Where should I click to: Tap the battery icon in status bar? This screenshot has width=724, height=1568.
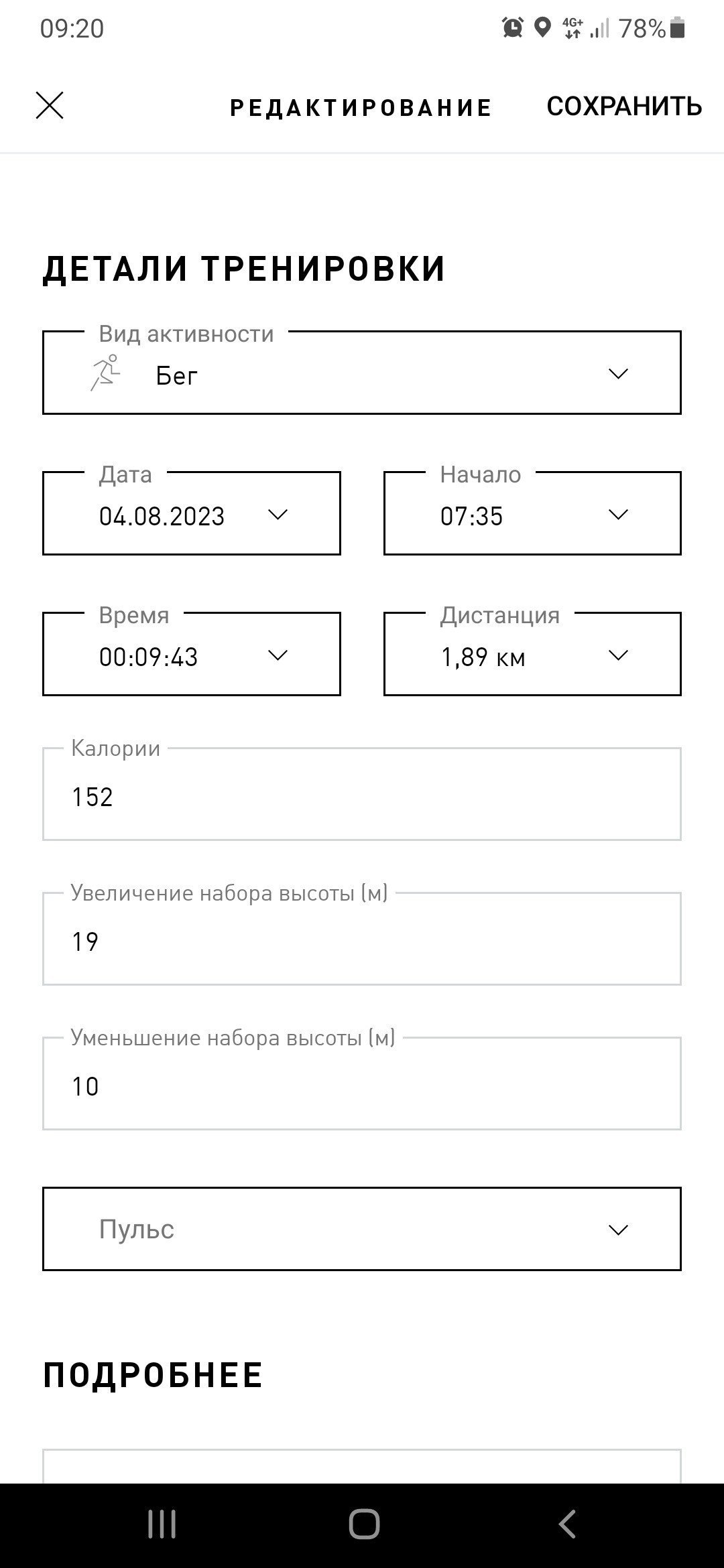pos(677,28)
